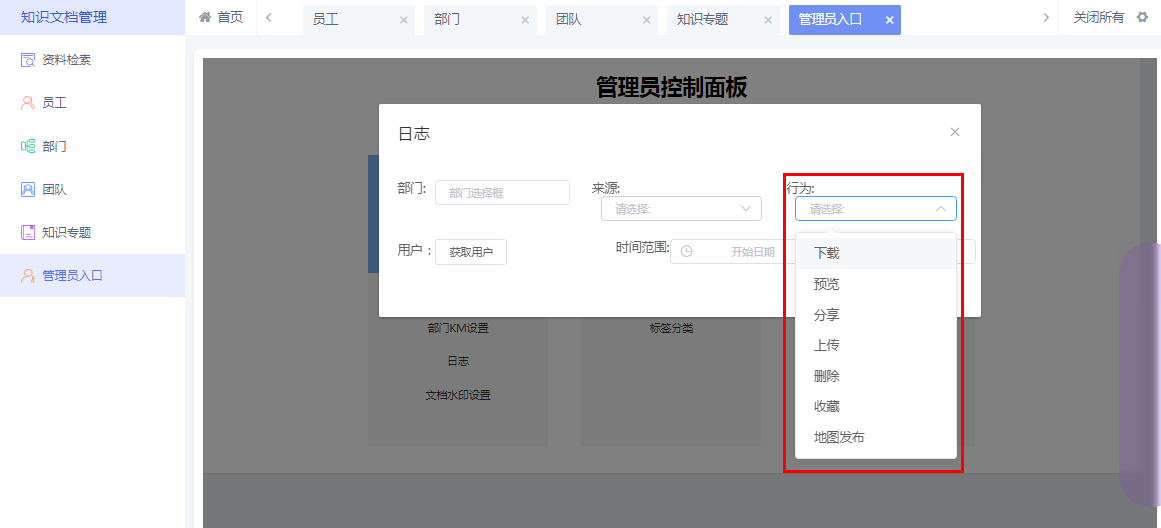Click the settings gear icon at top right
Image resolution: width=1161 pixels, height=528 pixels.
pyautogui.click(x=1142, y=17)
